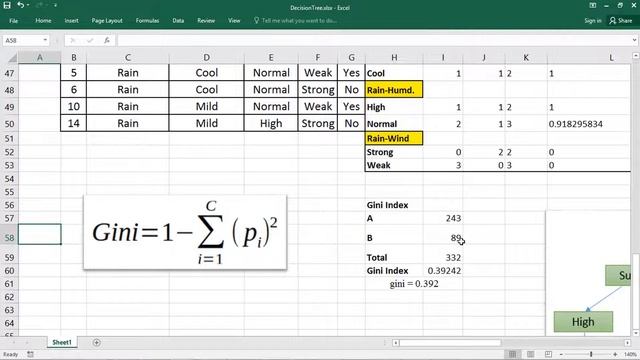Switch to Normal view icon

(512, 354)
